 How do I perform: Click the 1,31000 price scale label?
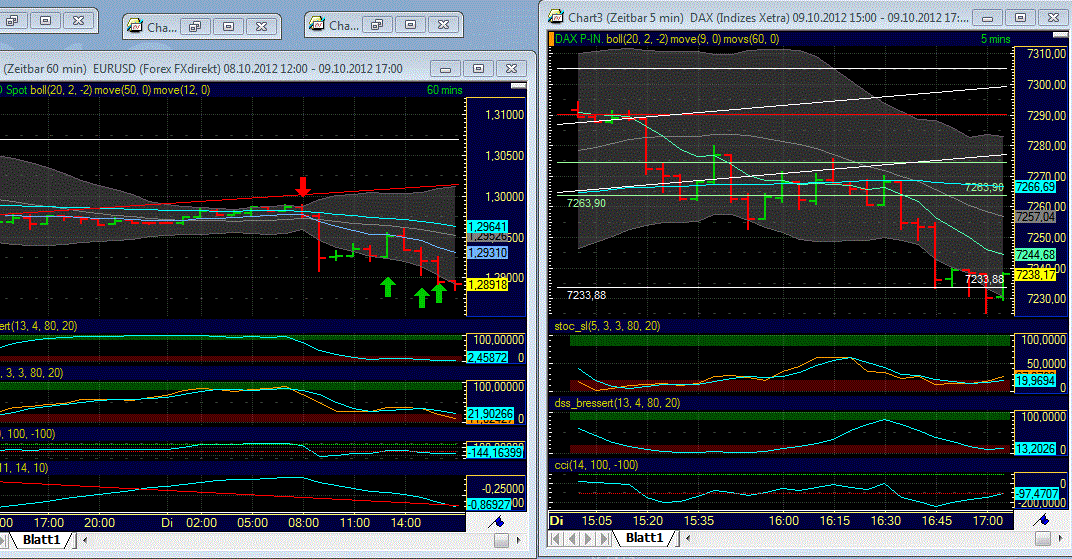coord(505,115)
